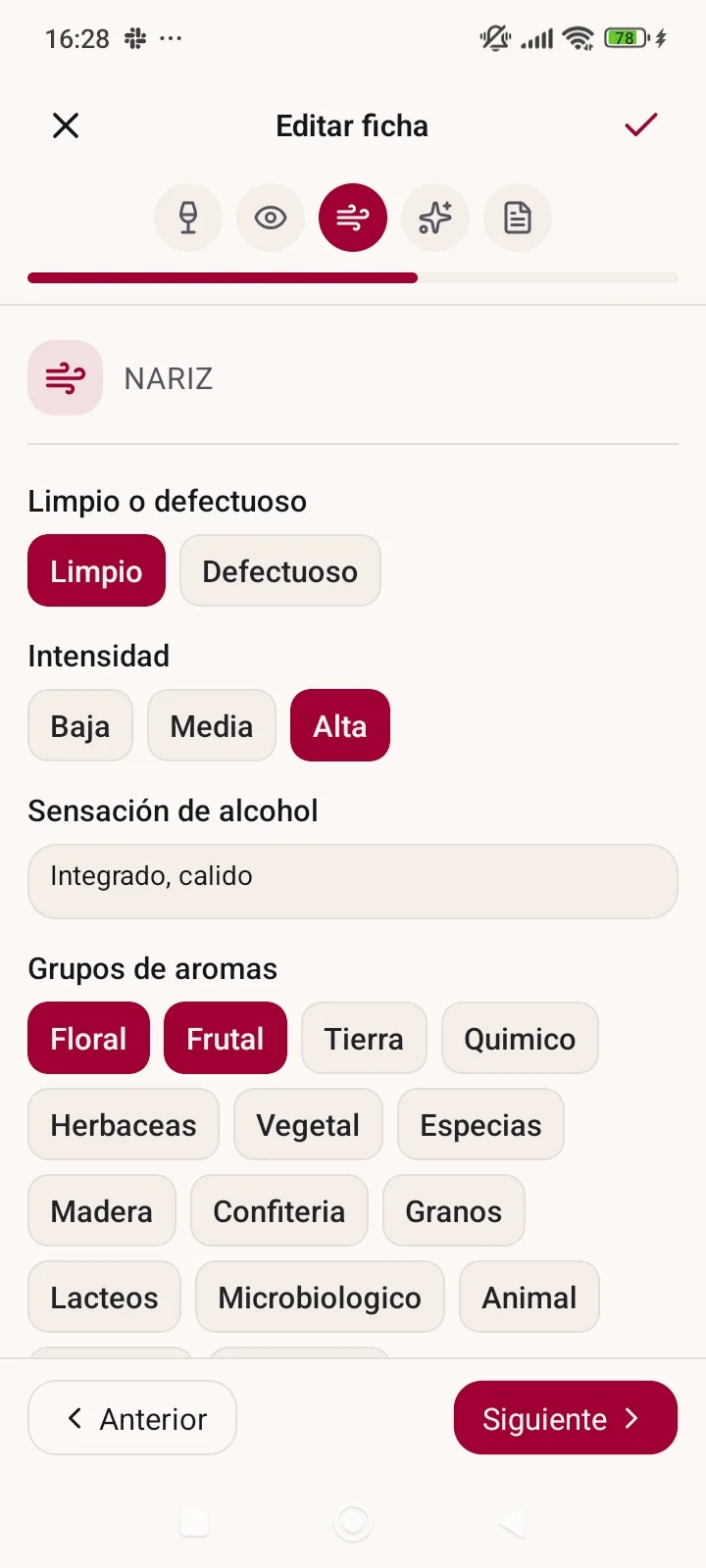Tap the Nariz section wind icon
Image resolution: width=706 pixels, height=1568 pixels.
point(66,378)
